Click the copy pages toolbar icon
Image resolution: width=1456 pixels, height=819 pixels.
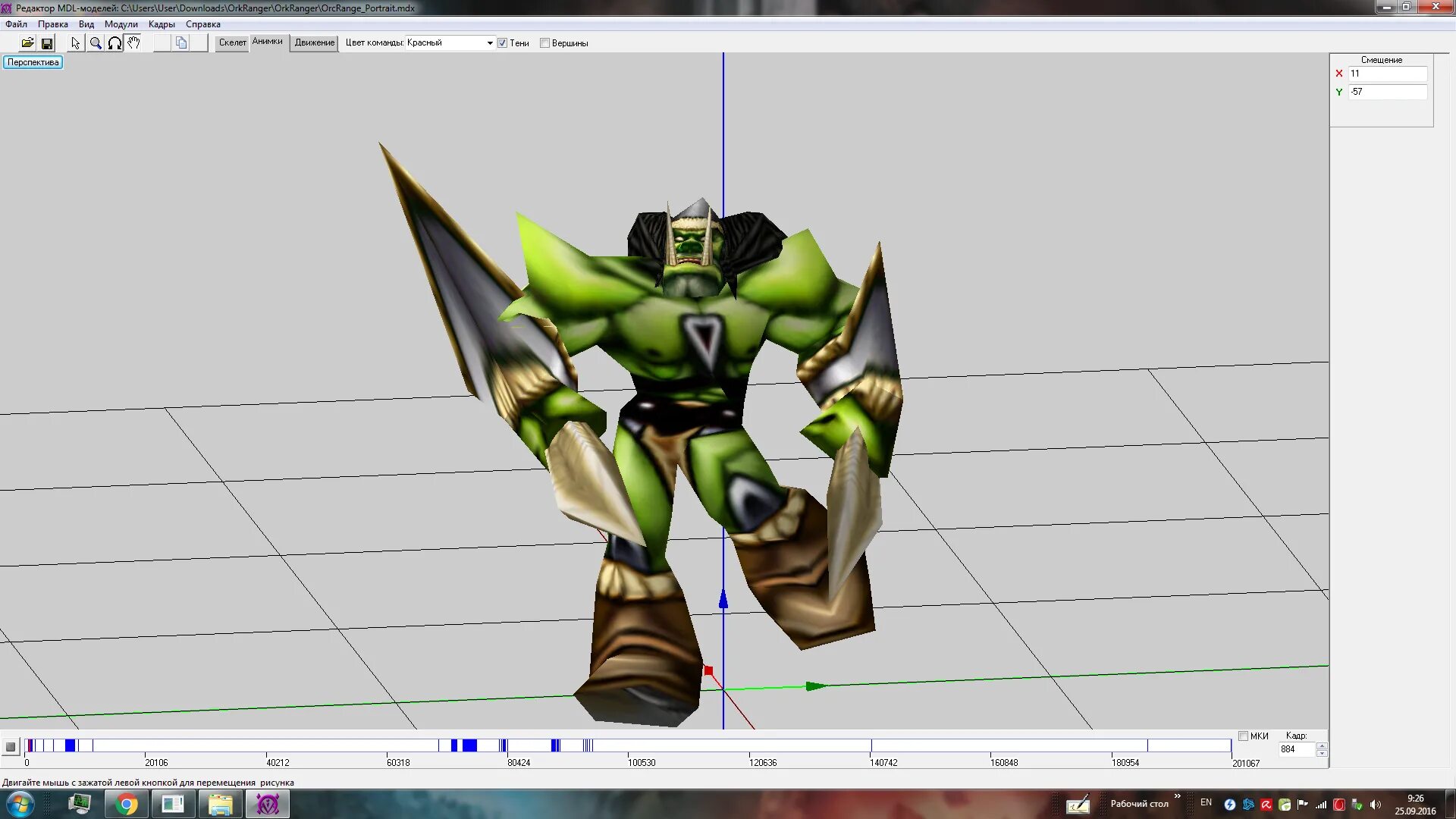tap(181, 43)
